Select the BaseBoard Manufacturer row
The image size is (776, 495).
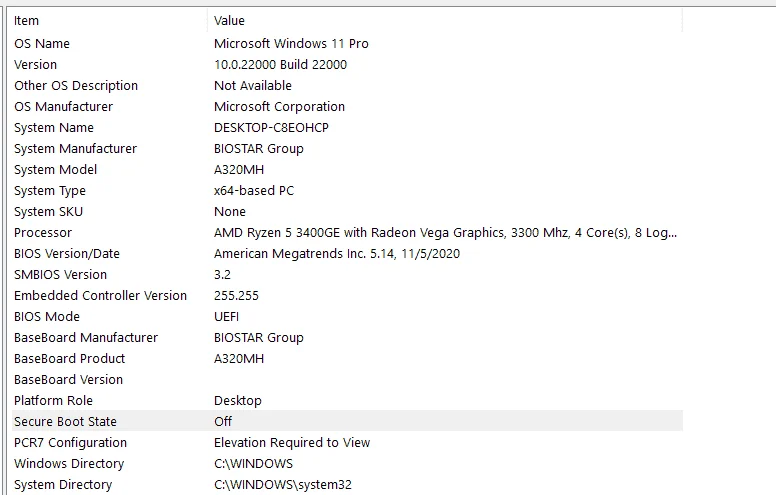pos(347,338)
